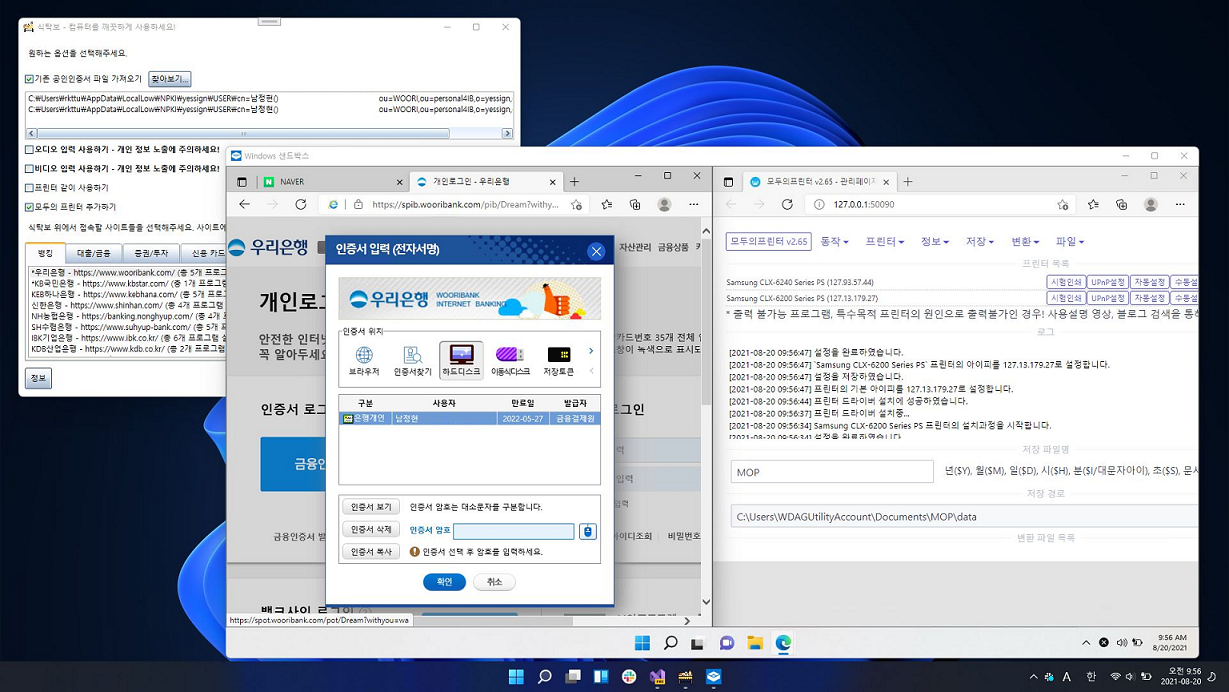
Task: Open Windows Sandbox icon on host taskbar
Action: [713, 677]
